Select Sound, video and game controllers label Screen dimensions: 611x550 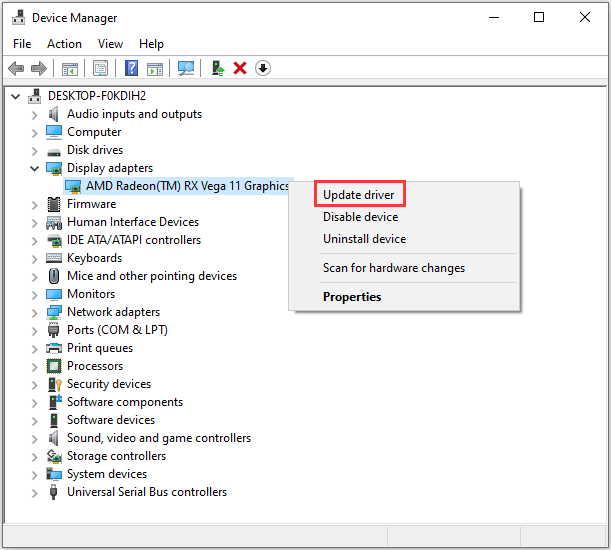tap(159, 438)
